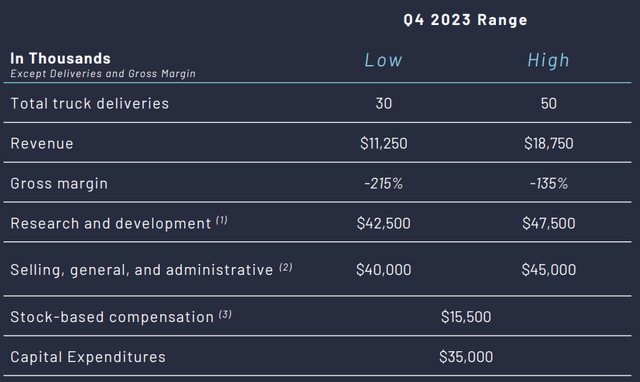Select the capital expenditures value $35,000

click(466, 357)
